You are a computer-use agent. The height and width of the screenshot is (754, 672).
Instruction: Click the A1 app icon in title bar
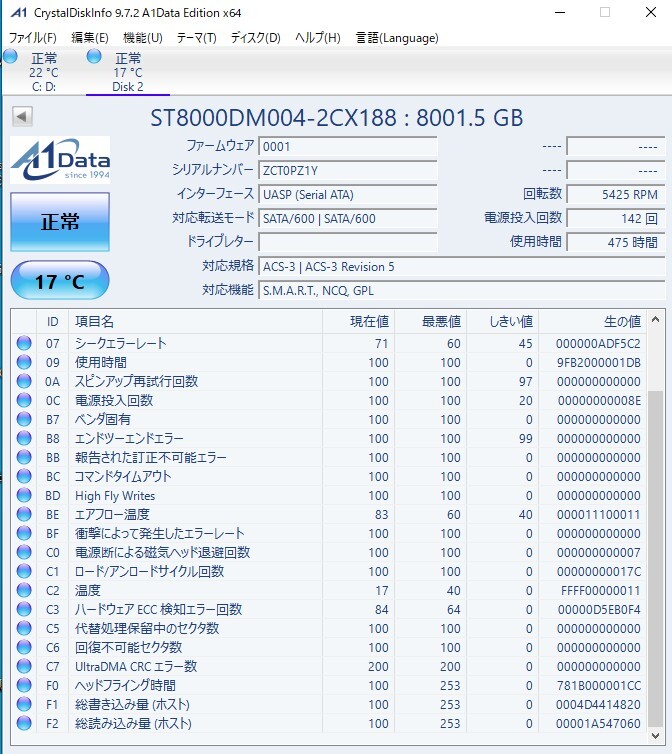click(x=18, y=13)
